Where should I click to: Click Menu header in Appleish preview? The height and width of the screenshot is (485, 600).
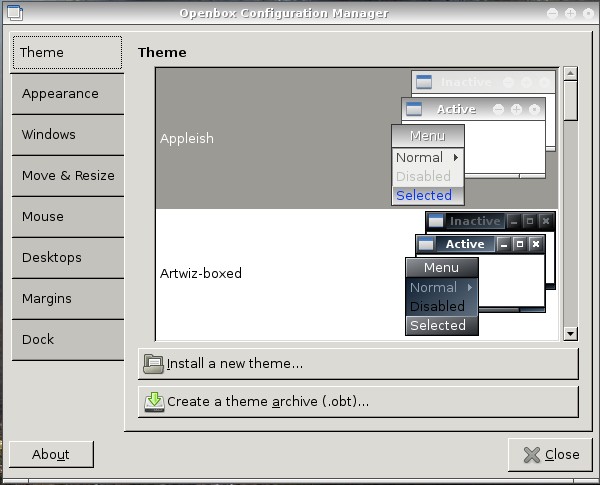[x=428, y=136]
